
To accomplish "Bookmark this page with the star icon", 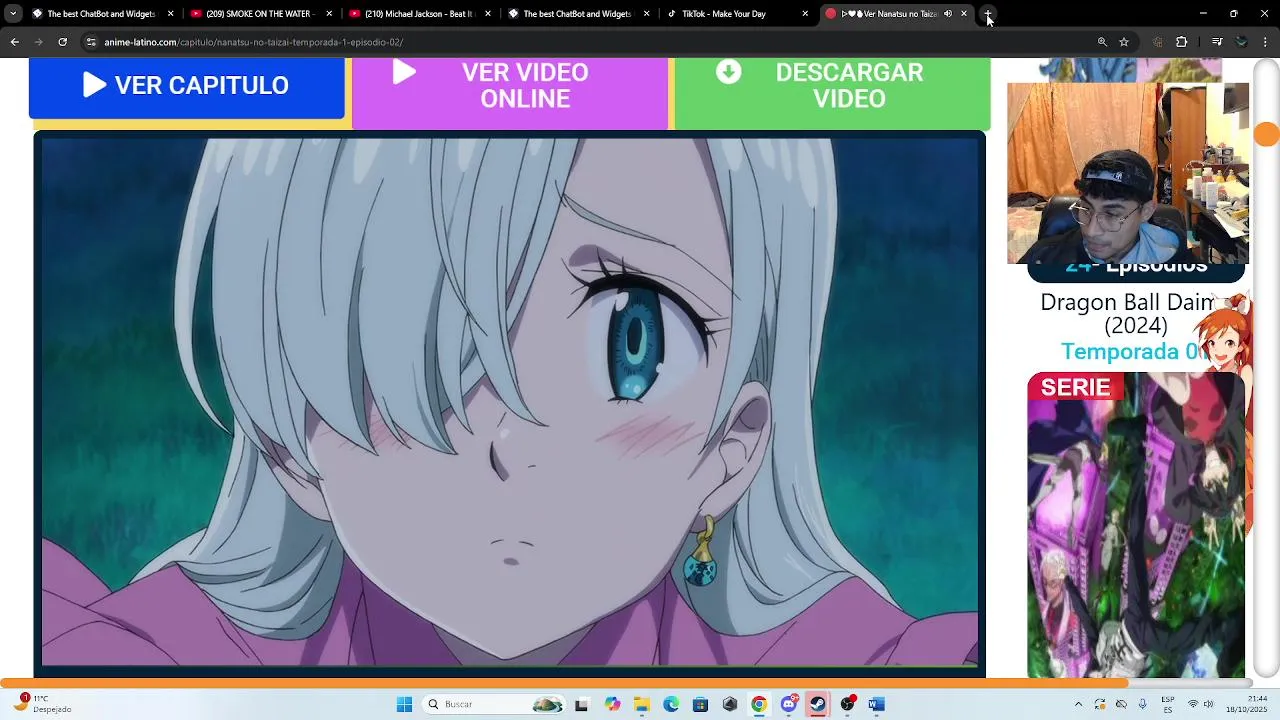I will [x=1124, y=42].
